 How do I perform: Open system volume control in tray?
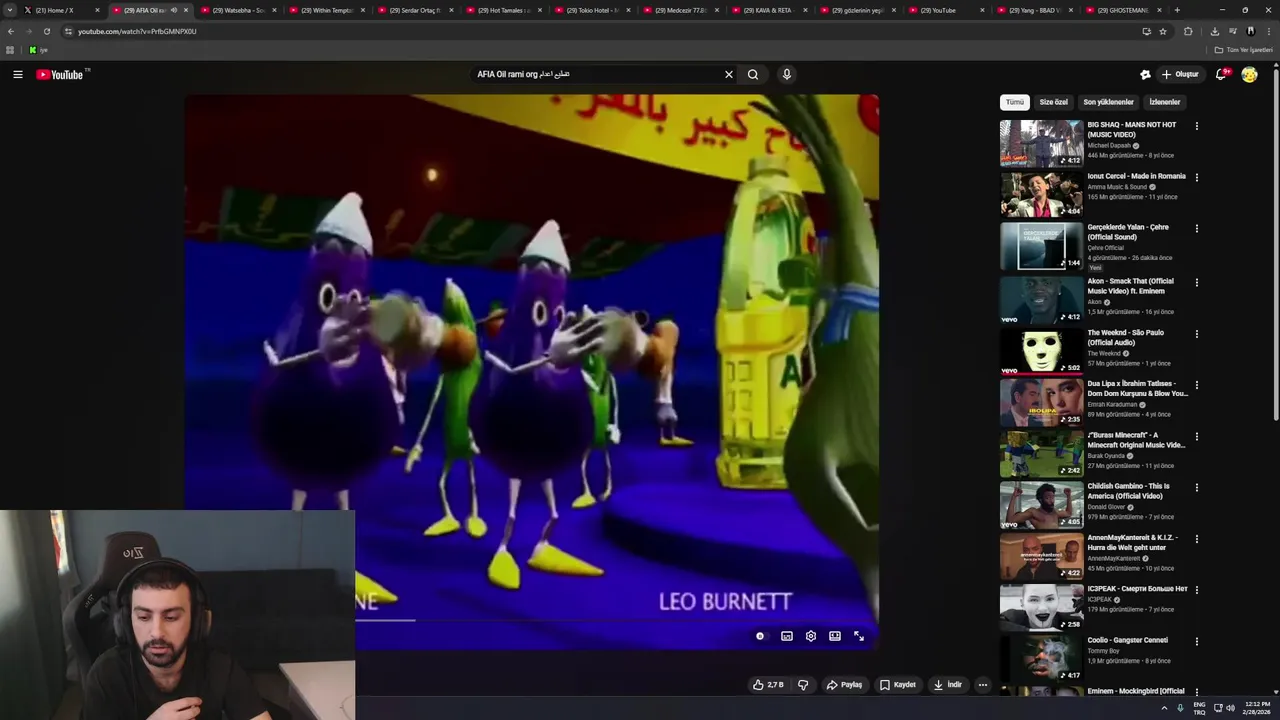[x=1230, y=708]
